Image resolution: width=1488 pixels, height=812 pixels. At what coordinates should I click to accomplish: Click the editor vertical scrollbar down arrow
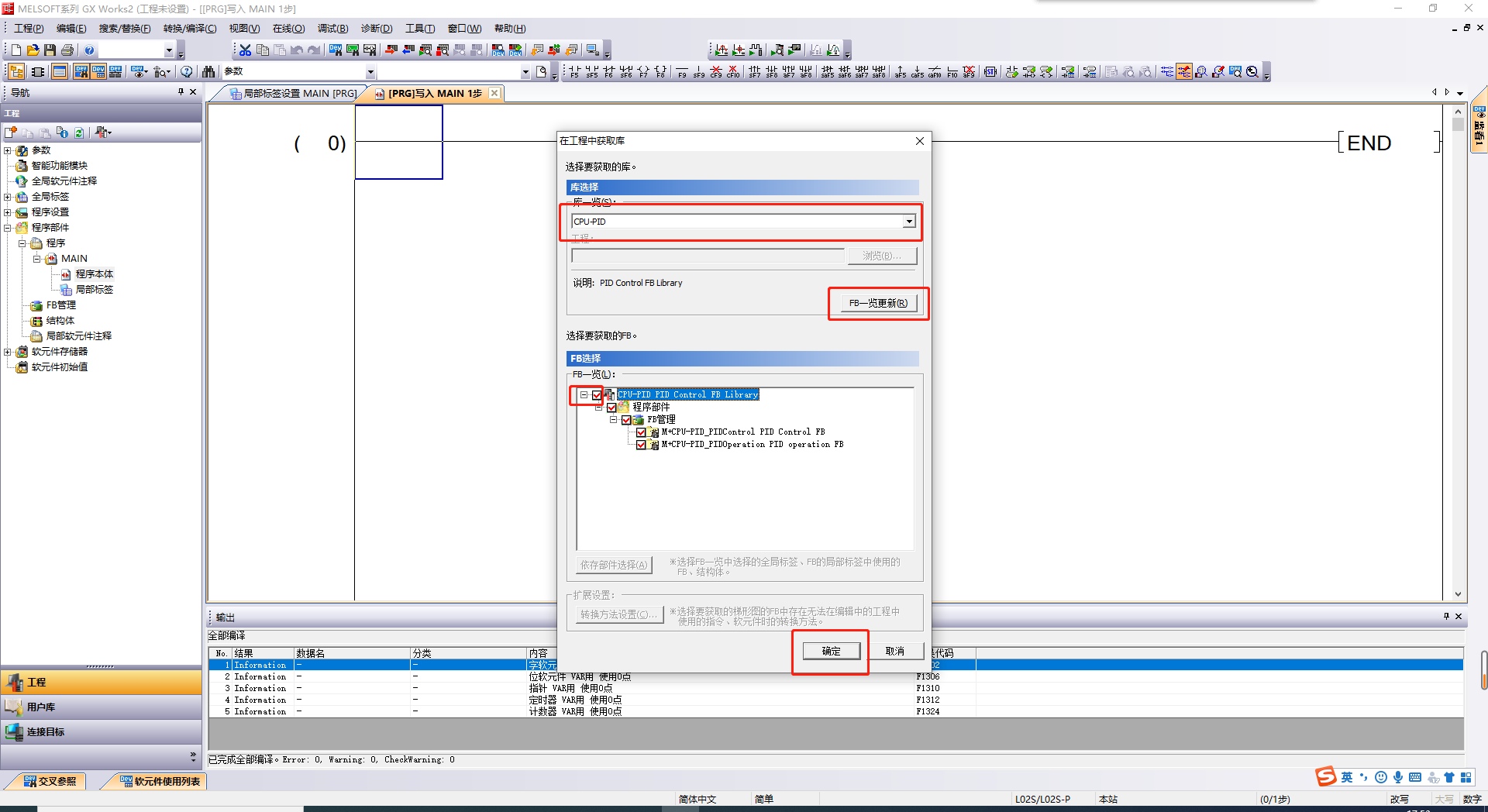[x=1458, y=594]
